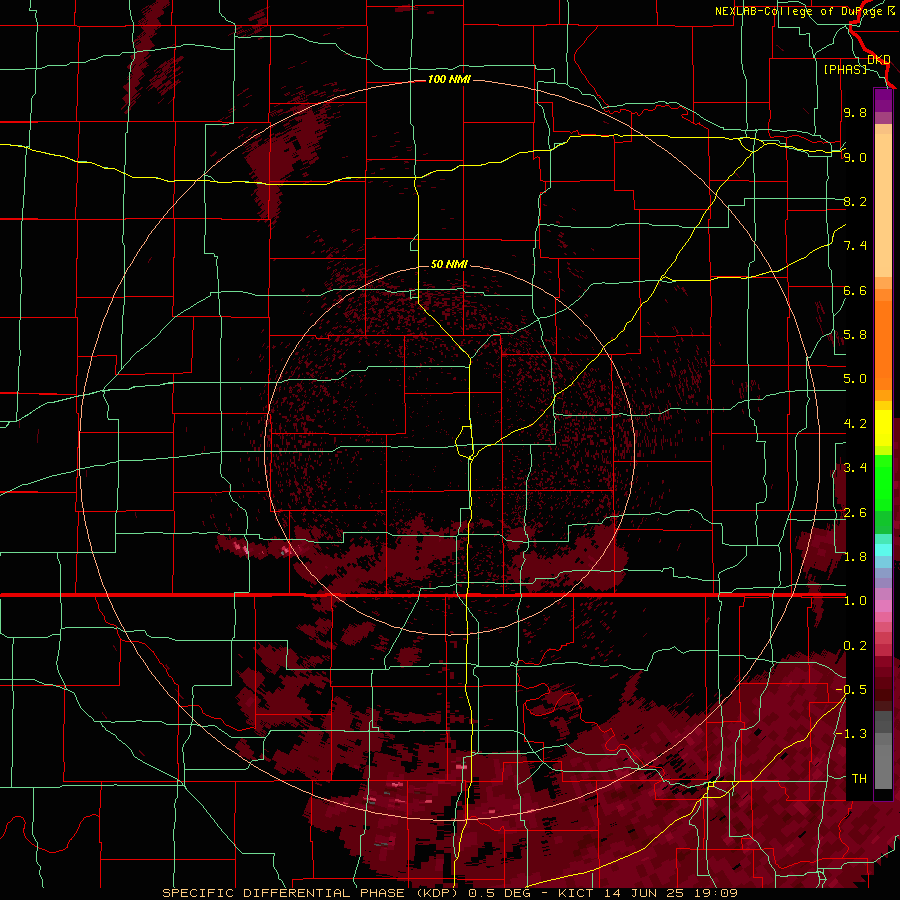
Task: Click the 3.4 value on the color scale
Action: (x=855, y=468)
